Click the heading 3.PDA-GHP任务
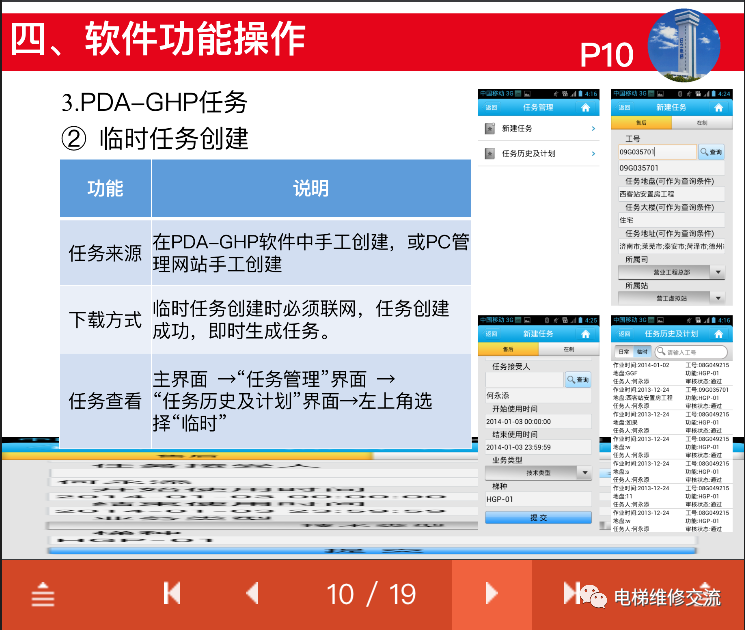This screenshot has width=745, height=630. click(154, 102)
